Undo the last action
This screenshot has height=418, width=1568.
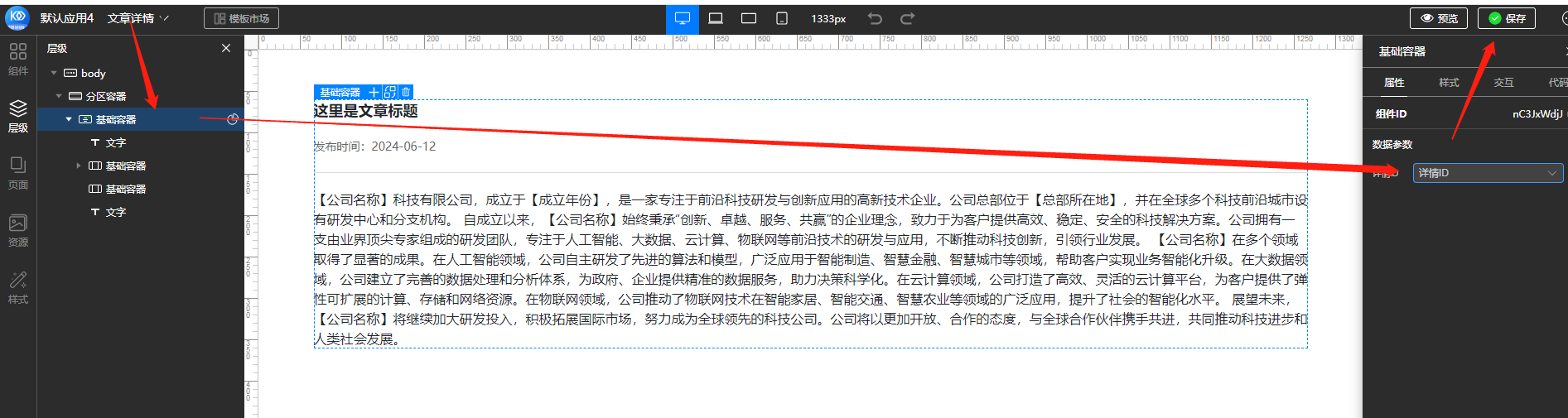coord(875,18)
